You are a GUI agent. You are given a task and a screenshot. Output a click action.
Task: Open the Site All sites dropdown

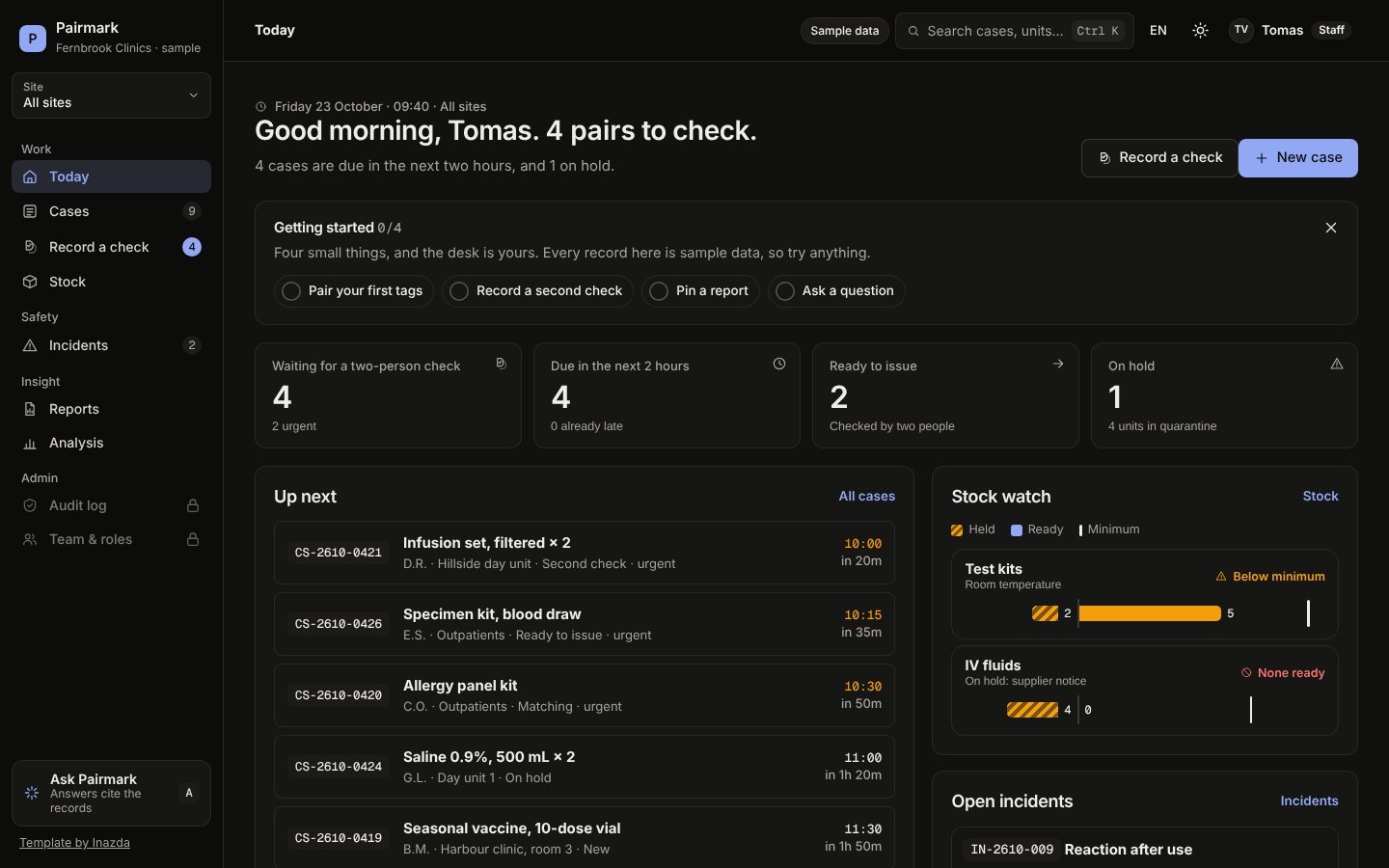click(x=111, y=95)
